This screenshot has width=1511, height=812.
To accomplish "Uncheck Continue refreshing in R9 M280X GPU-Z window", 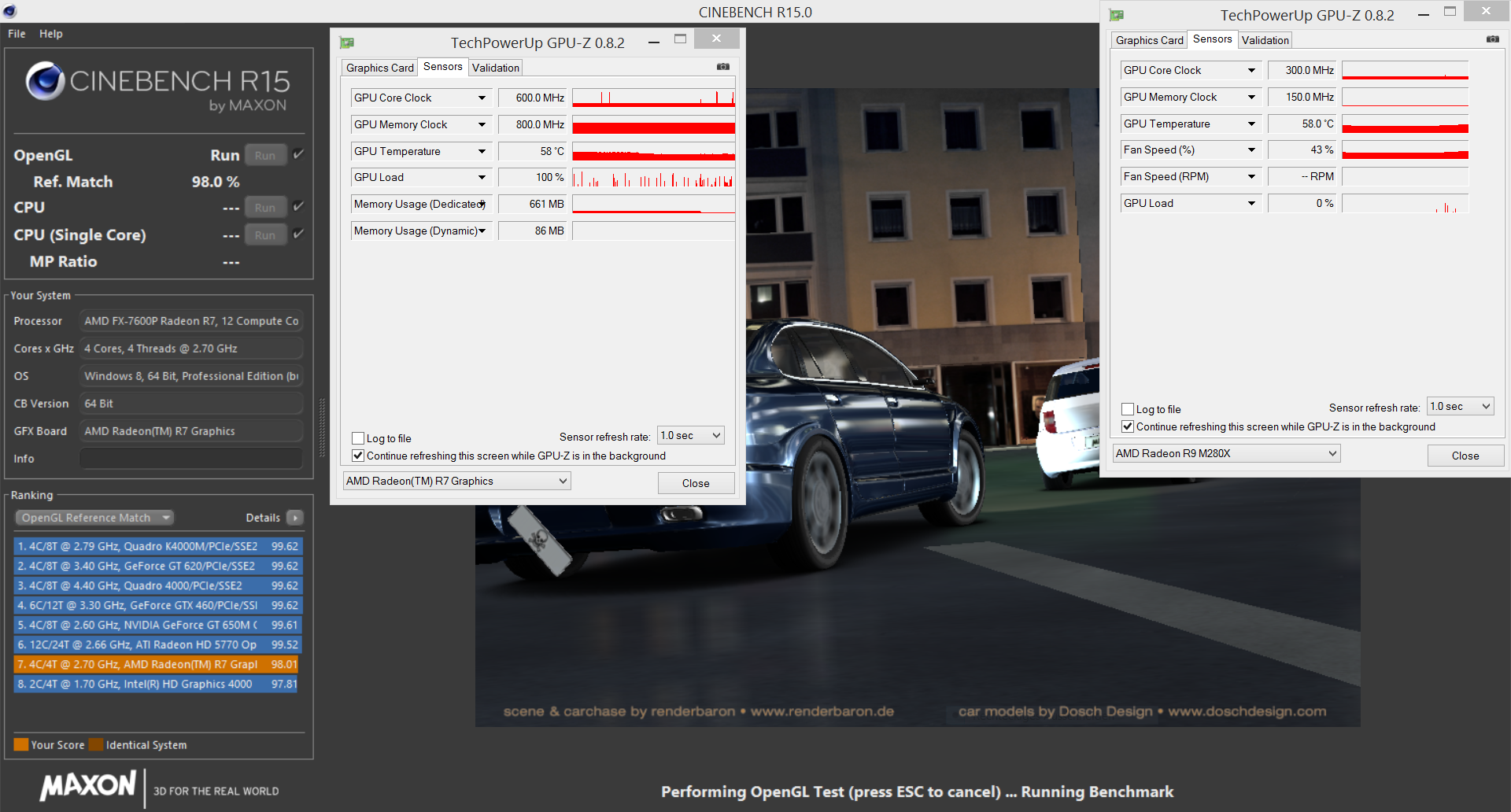I will (1128, 426).
